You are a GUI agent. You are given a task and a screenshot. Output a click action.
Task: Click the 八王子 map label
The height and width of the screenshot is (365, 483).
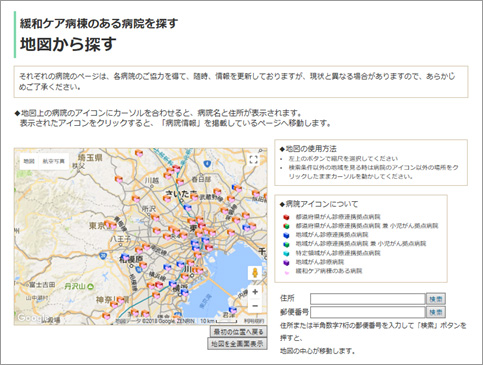click(121, 239)
